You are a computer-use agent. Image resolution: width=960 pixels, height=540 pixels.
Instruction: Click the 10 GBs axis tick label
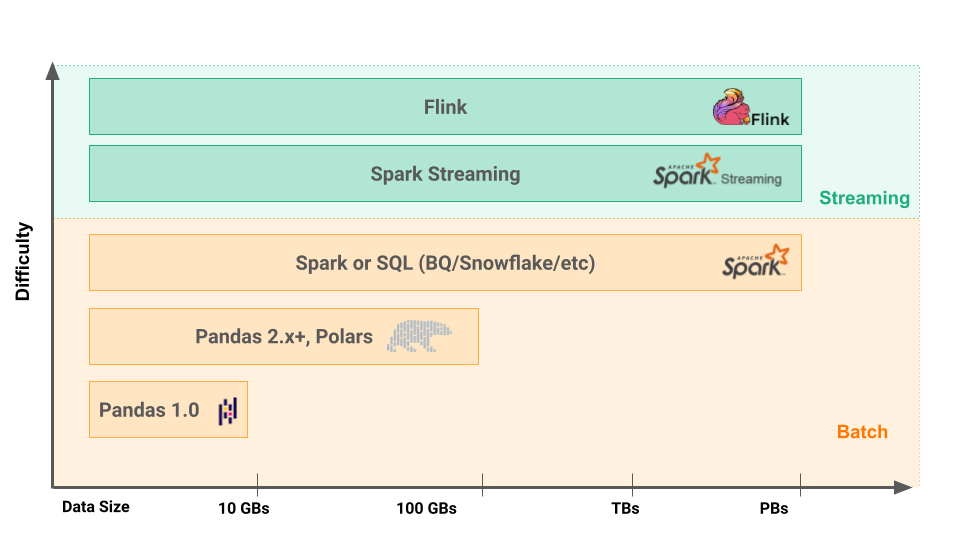coord(244,508)
